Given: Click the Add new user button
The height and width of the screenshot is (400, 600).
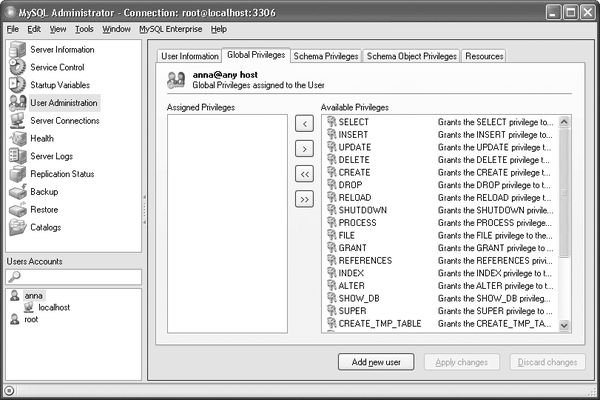Looking at the screenshot, I should tap(376, 362).
